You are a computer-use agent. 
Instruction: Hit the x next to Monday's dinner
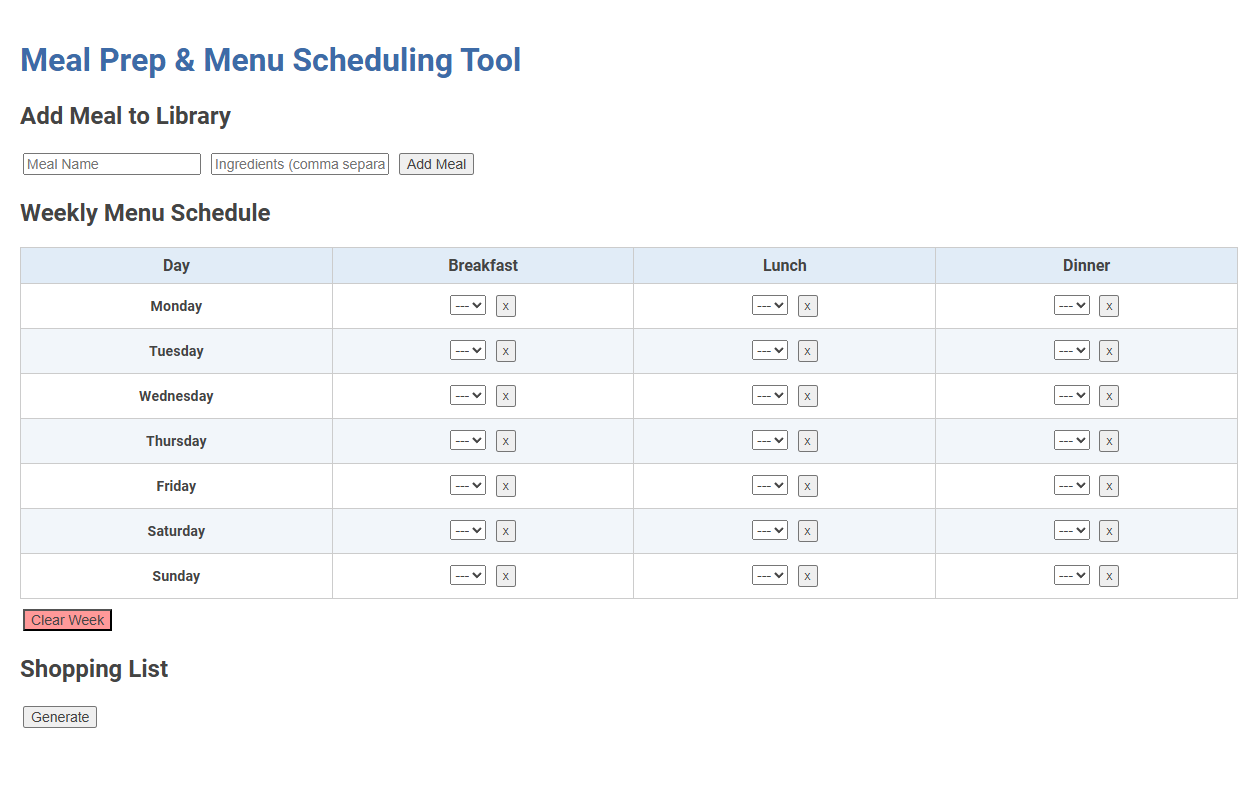pyautogui.click(x=1108, y=305)
